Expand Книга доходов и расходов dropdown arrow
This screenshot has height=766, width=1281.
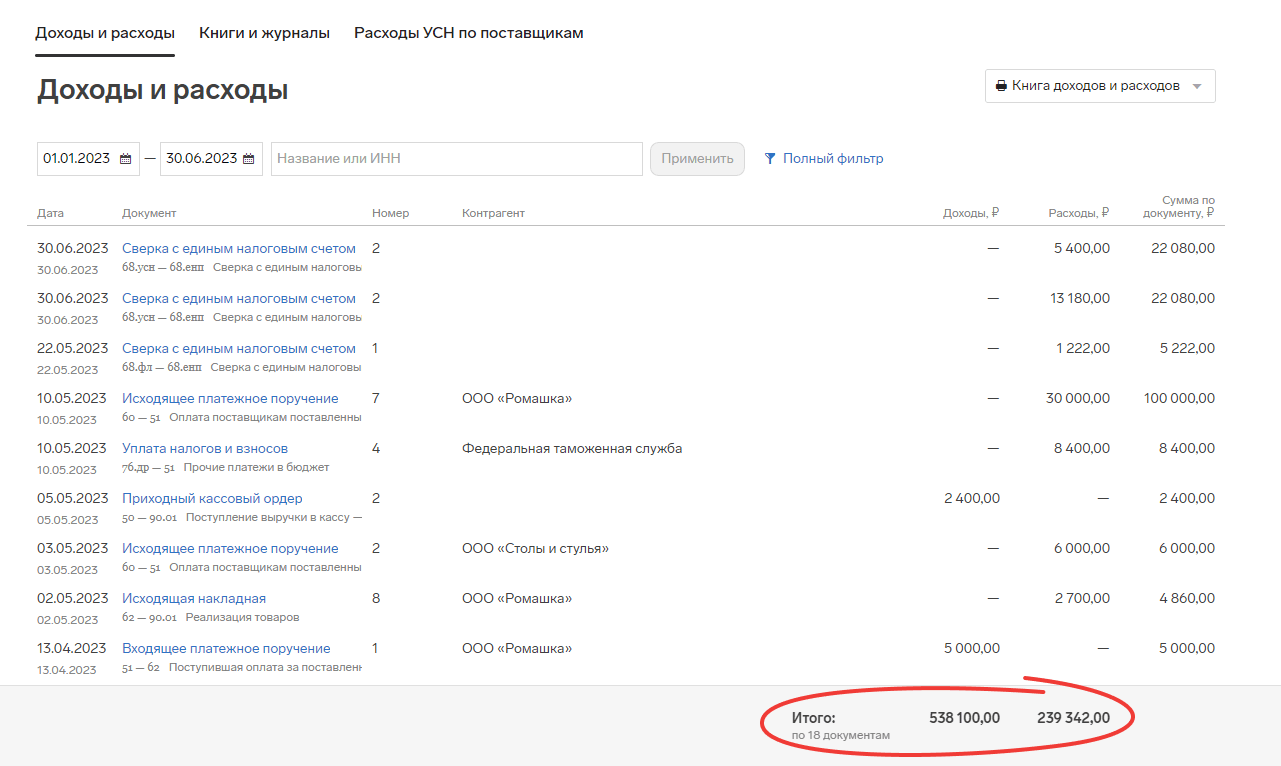click(x=1197, y=86)
